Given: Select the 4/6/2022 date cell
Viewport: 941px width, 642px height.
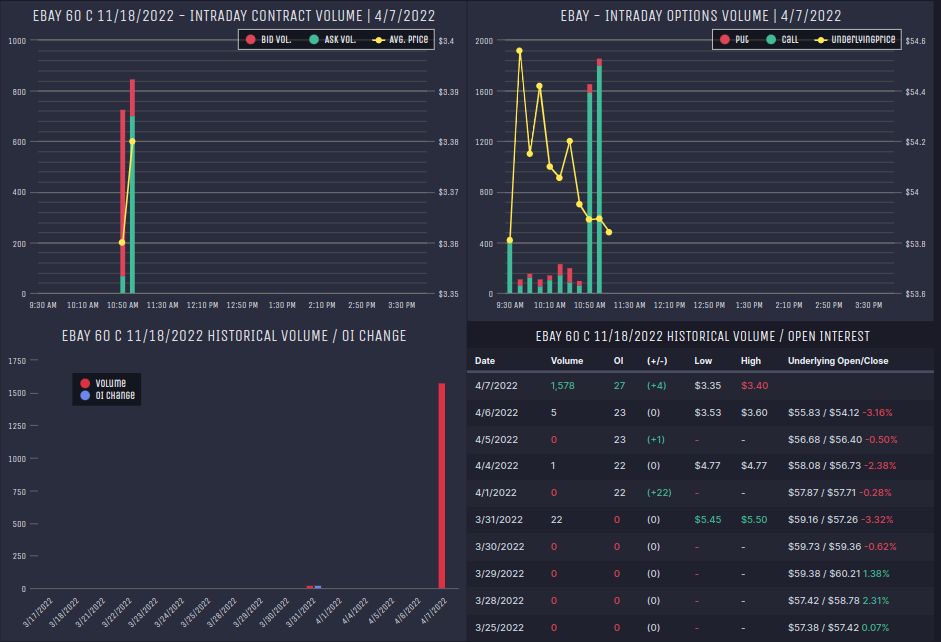Looking at the screenshot, I should pos(496,413).
